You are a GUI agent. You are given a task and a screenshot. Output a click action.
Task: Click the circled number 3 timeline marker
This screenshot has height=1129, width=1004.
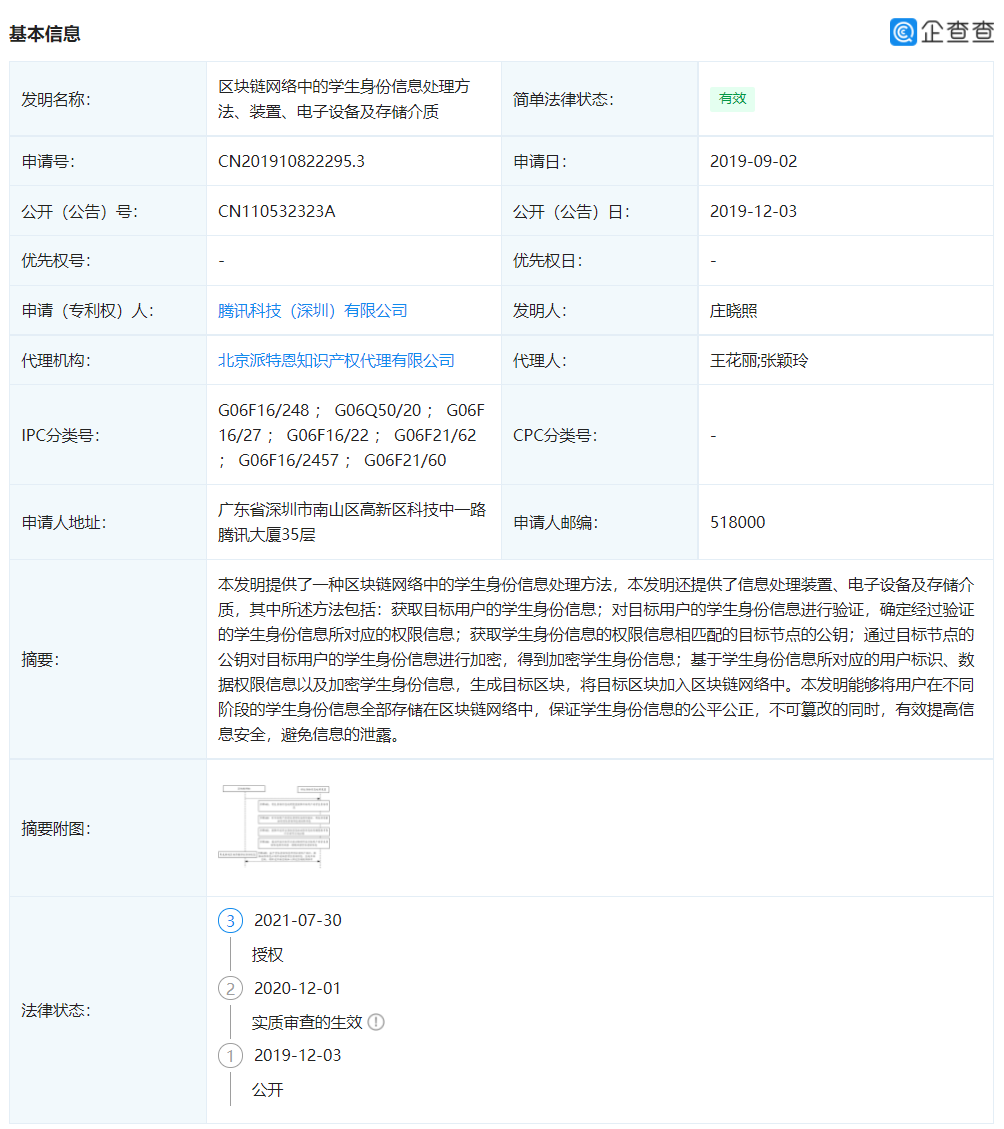pos(230,920)
